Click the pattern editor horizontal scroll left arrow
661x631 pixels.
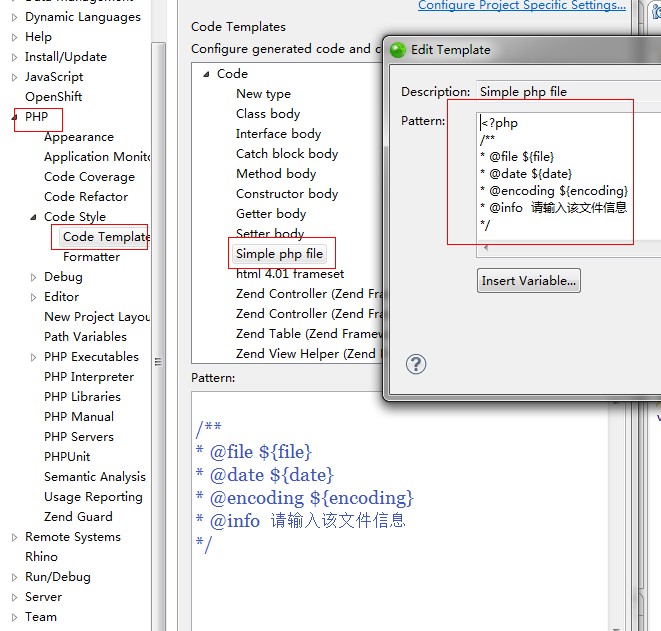coord(486,248)
